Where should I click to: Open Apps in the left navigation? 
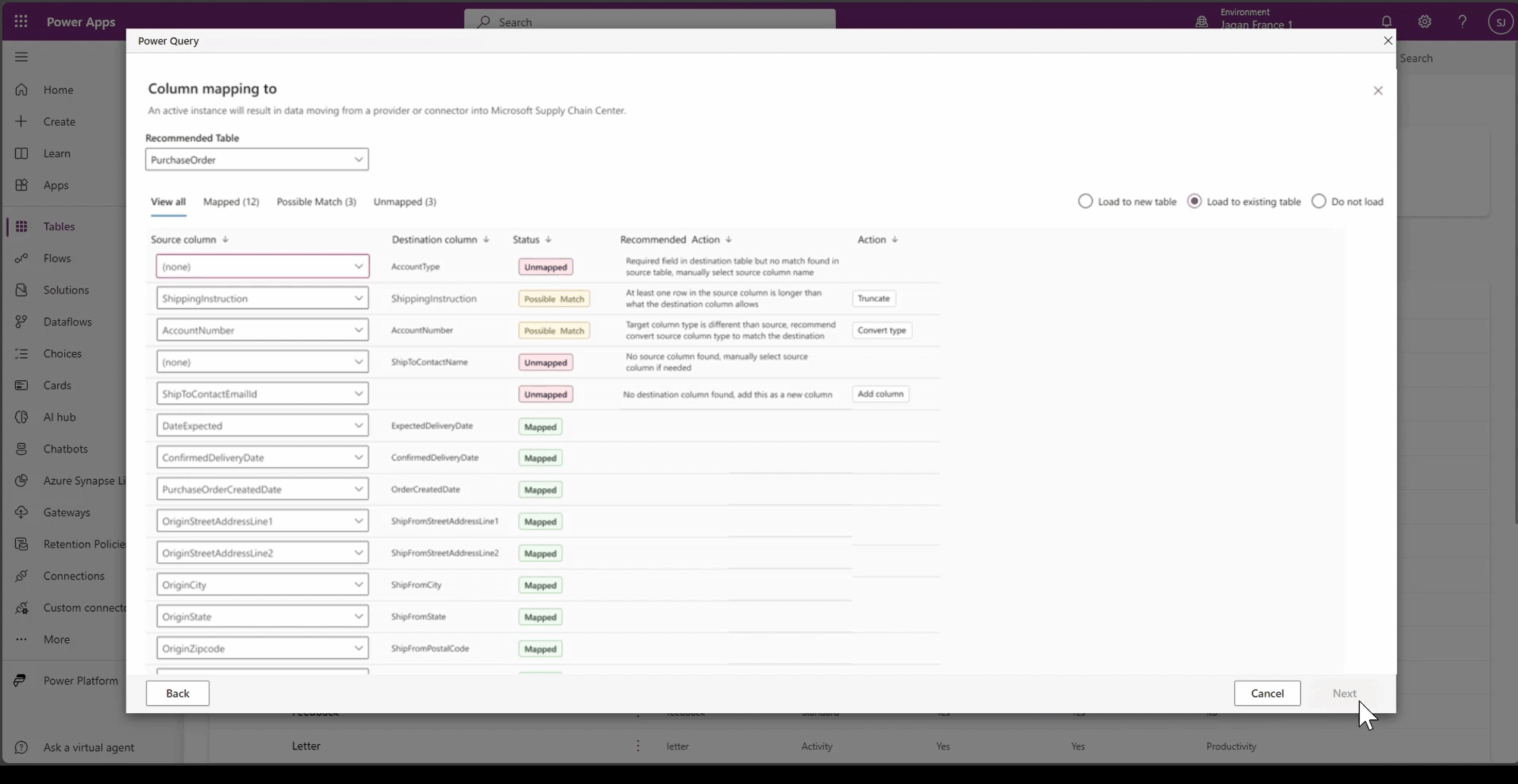coord(55,185)
